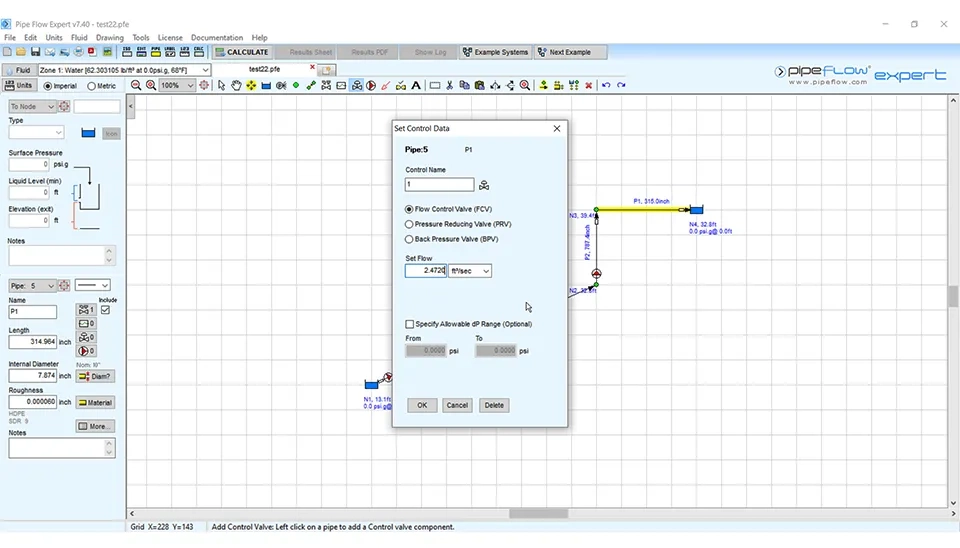Click the save file icon
This screenshot has width=960, height=548.
pyautogui.click(x=35, y=52)
